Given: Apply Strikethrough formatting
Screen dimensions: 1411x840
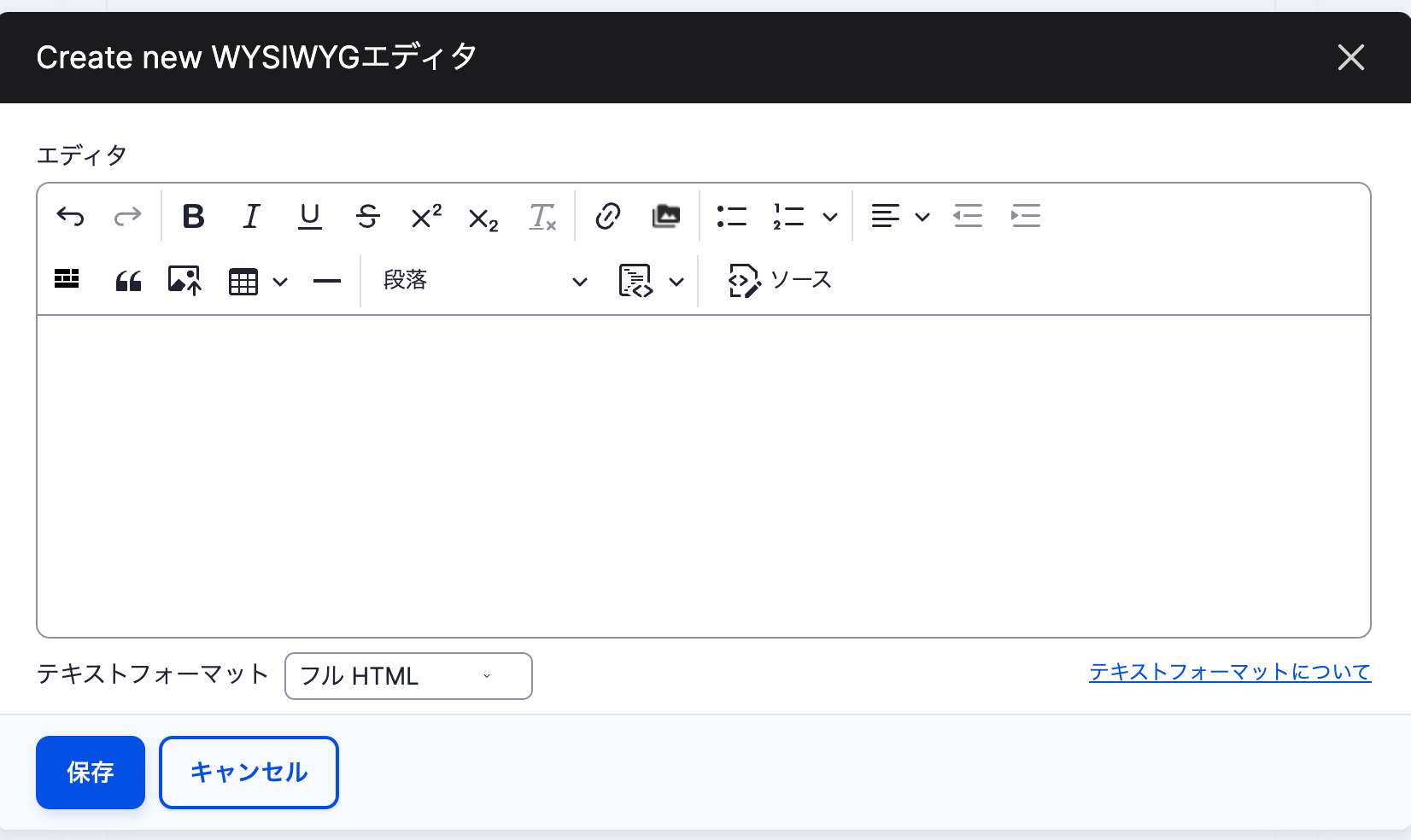Looking at the screenshot, I should pyautogui.click(x=368, y=217).
